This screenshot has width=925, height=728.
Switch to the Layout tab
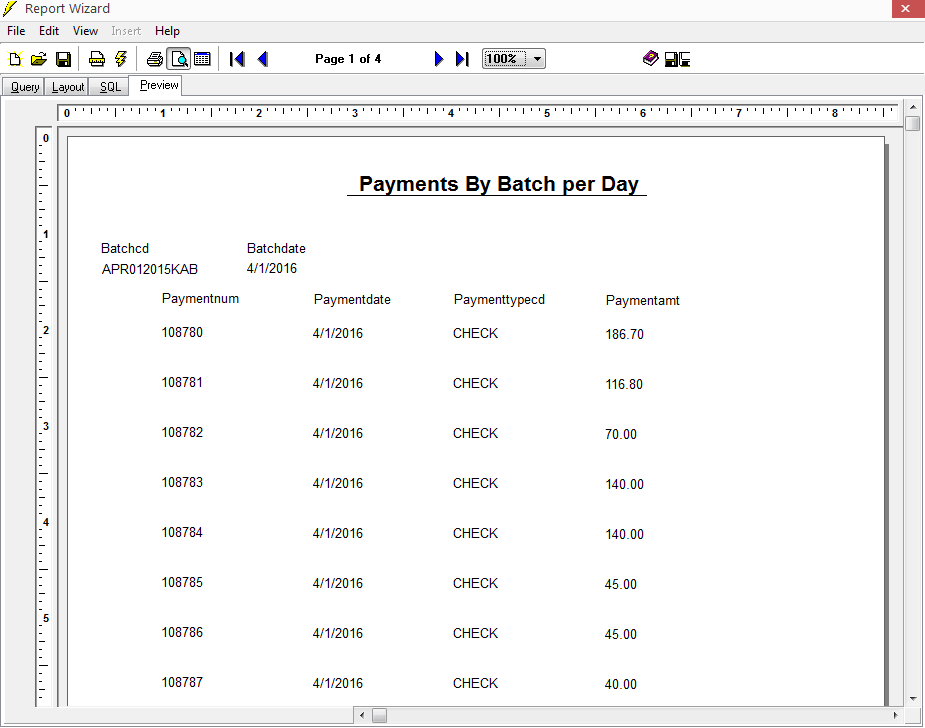68,87
